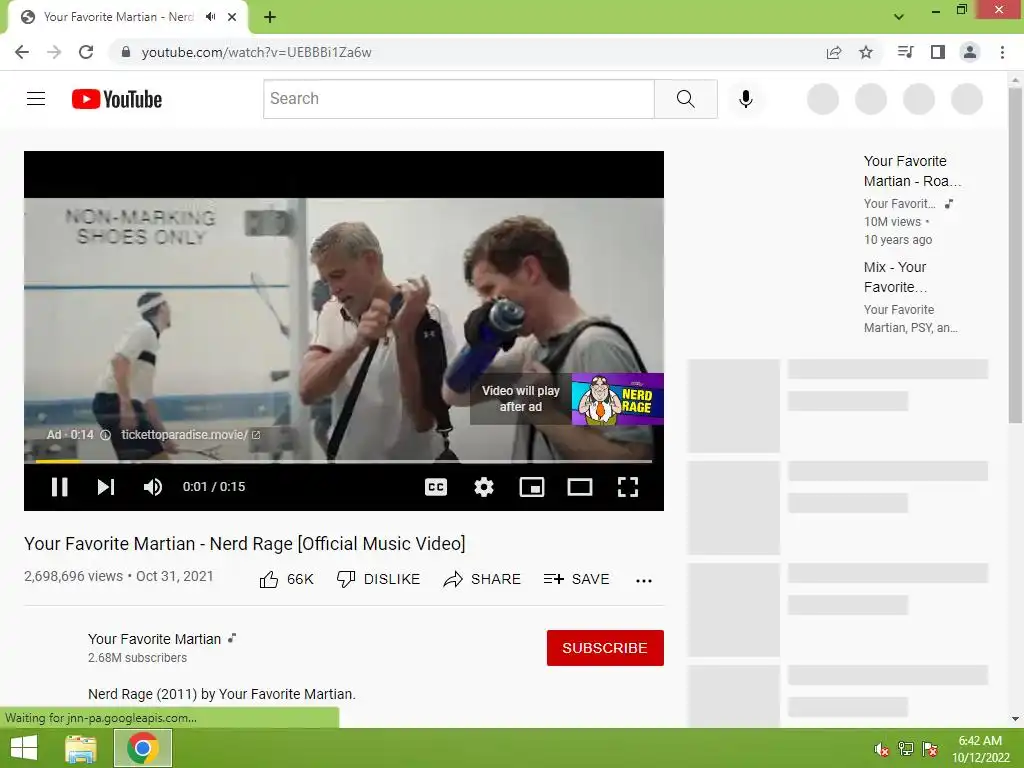Open a new tab
The image size is (1024, 768).
270,17
